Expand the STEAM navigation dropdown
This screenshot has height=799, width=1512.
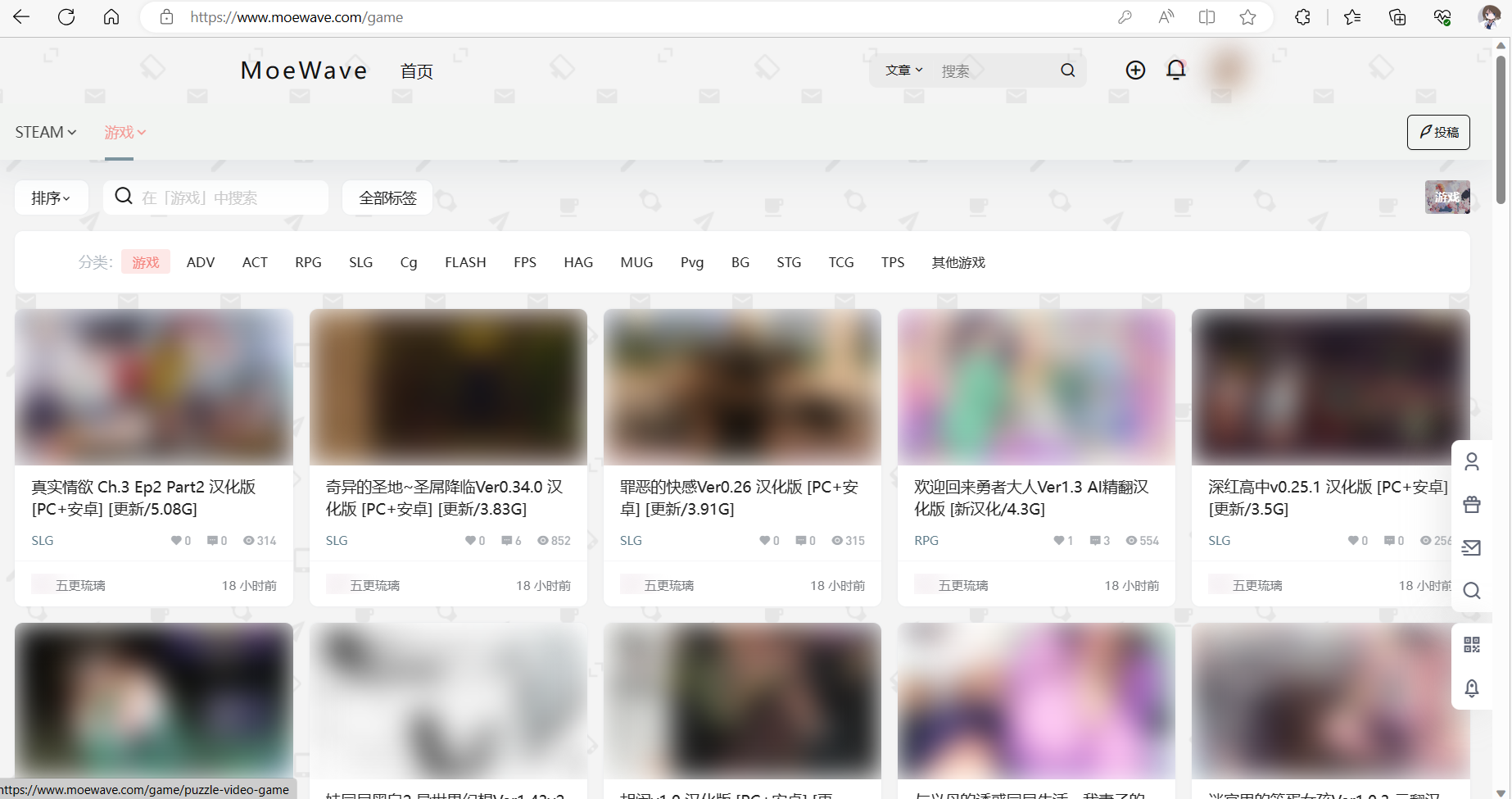click(46, 132)
